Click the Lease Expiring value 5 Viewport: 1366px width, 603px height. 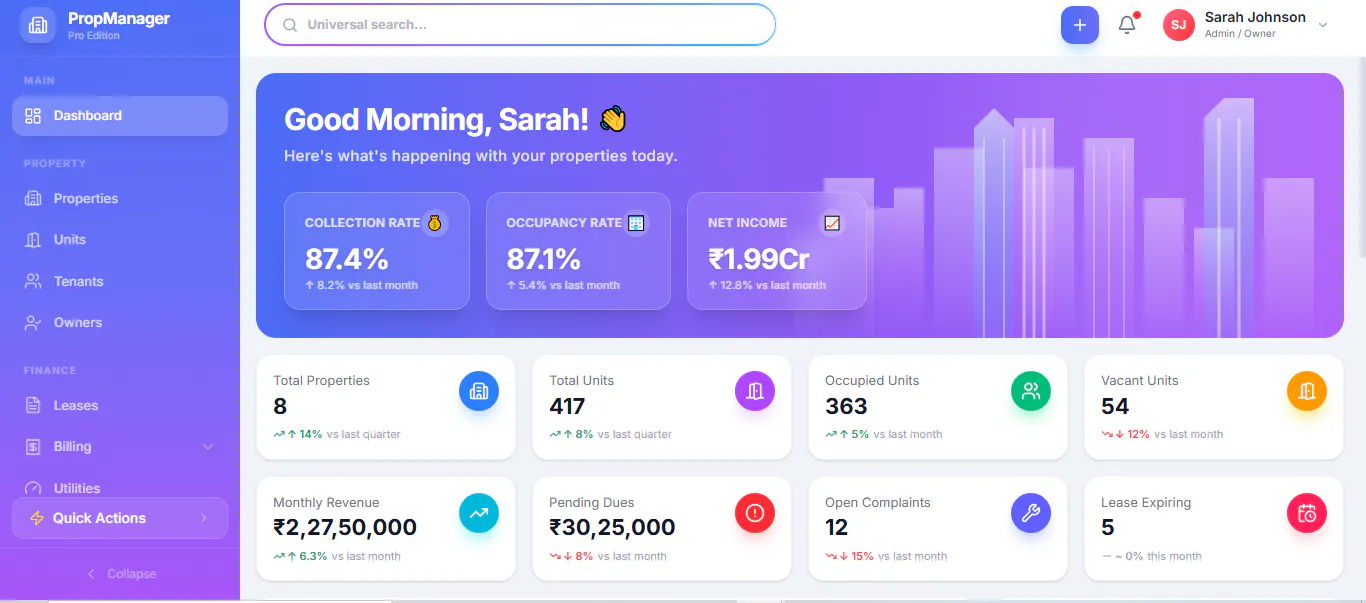1108,527
